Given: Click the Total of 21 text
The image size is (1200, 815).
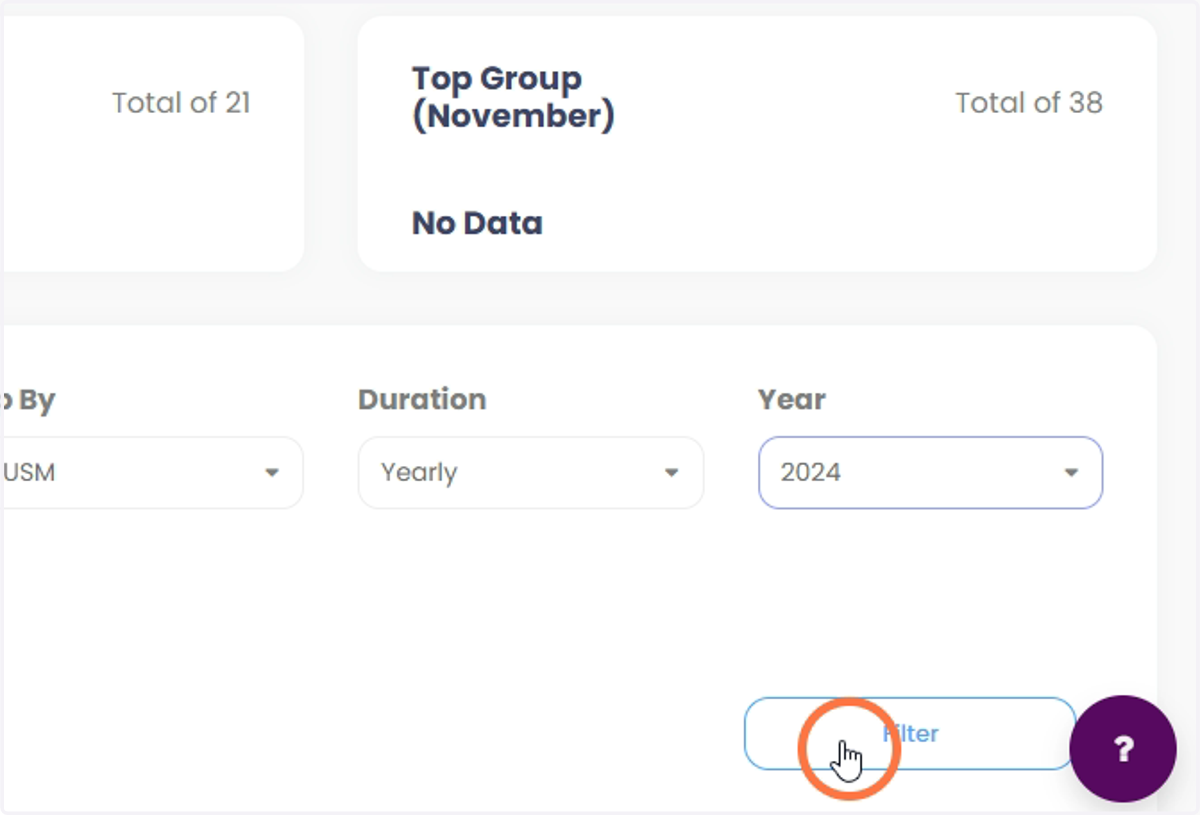Looking at the screenshot, I should coord(181,103).
